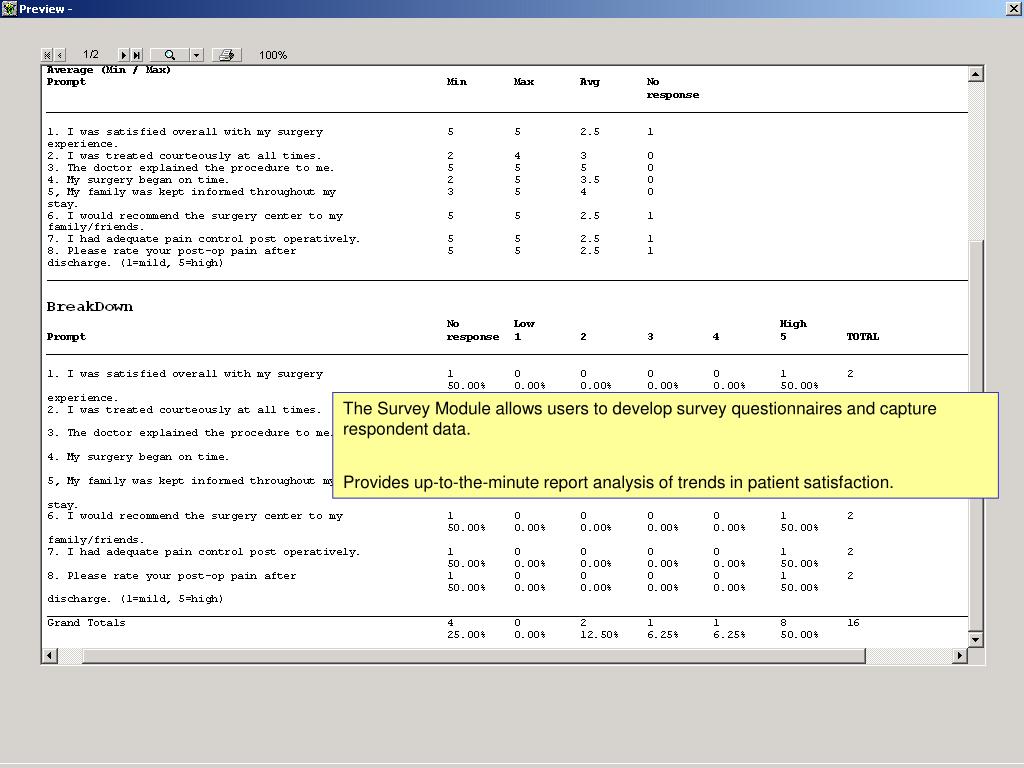Click the Low 1 column header
The height and width of the screenshot is (768, 1024).
(524, 330)
